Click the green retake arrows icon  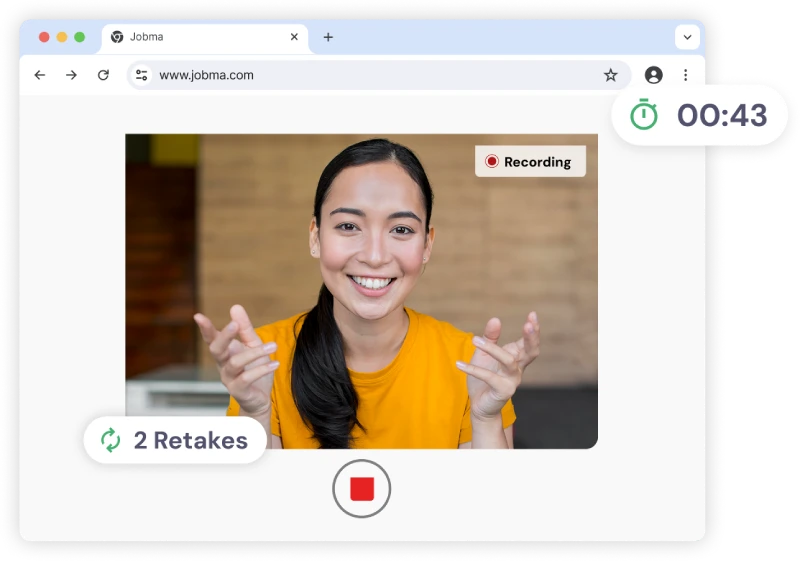pos(111,440)
